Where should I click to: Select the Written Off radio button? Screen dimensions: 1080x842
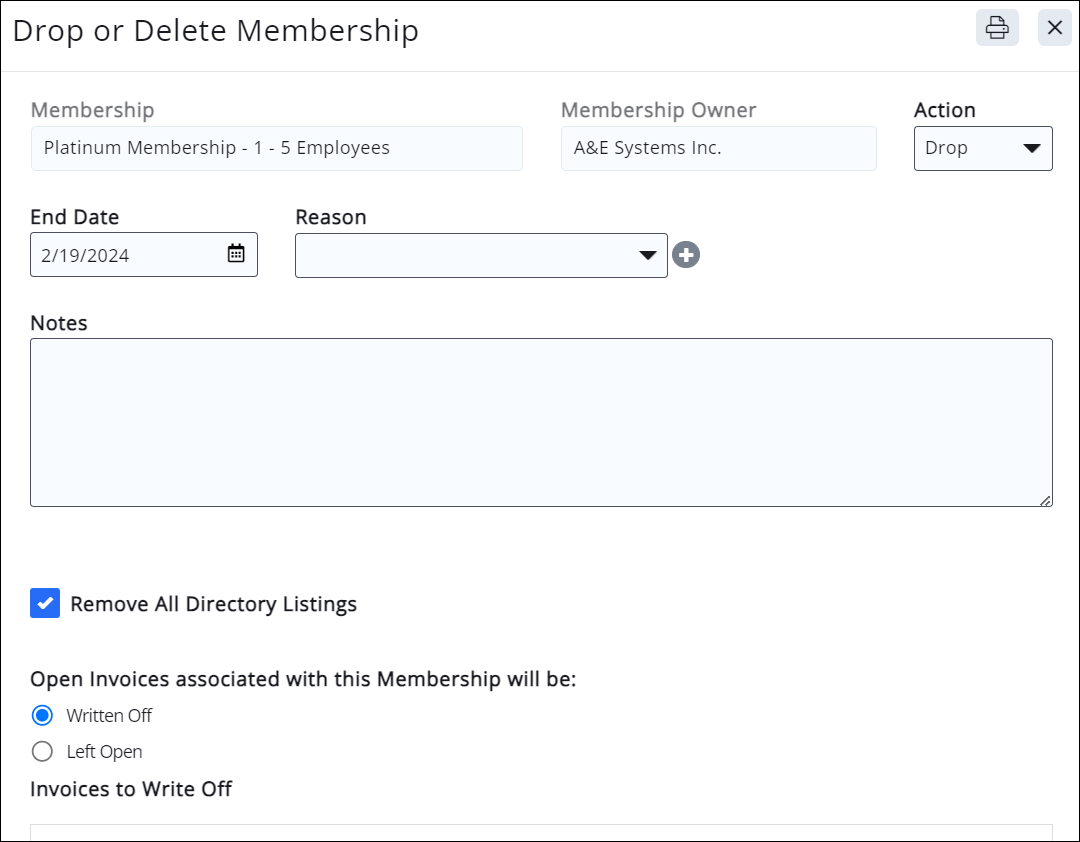[42, 716]
